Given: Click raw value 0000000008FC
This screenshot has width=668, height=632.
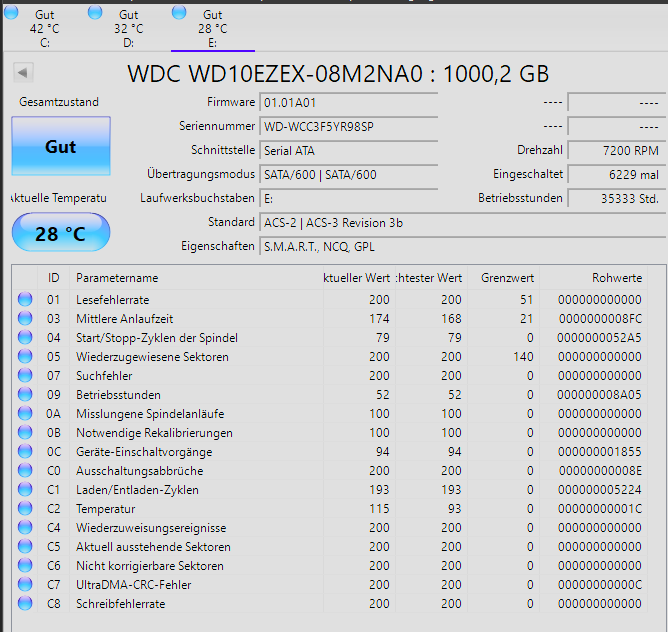Looking at the screenshot, I should (x=600, y=319).
